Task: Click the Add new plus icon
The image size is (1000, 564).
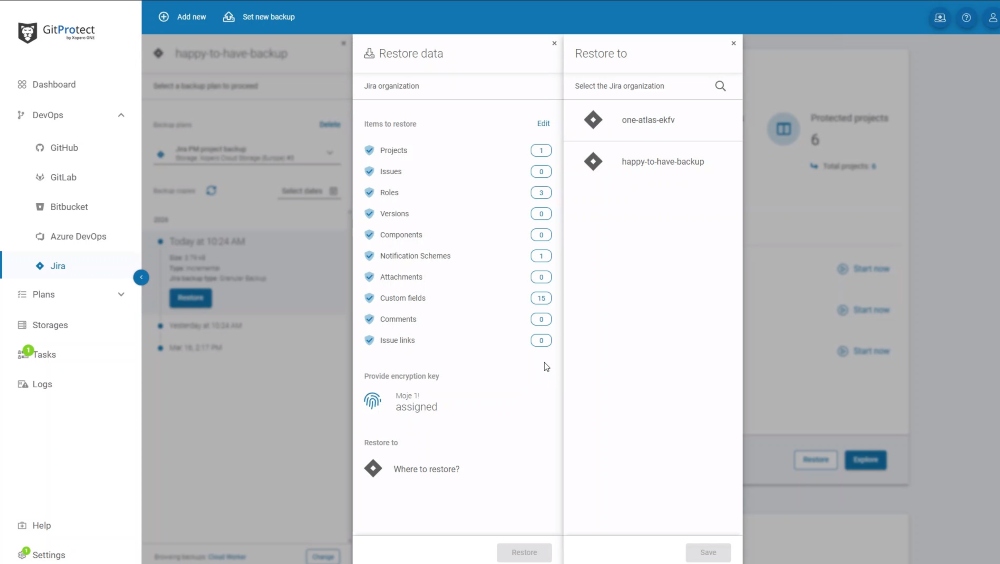Action: tap(164, 17)
